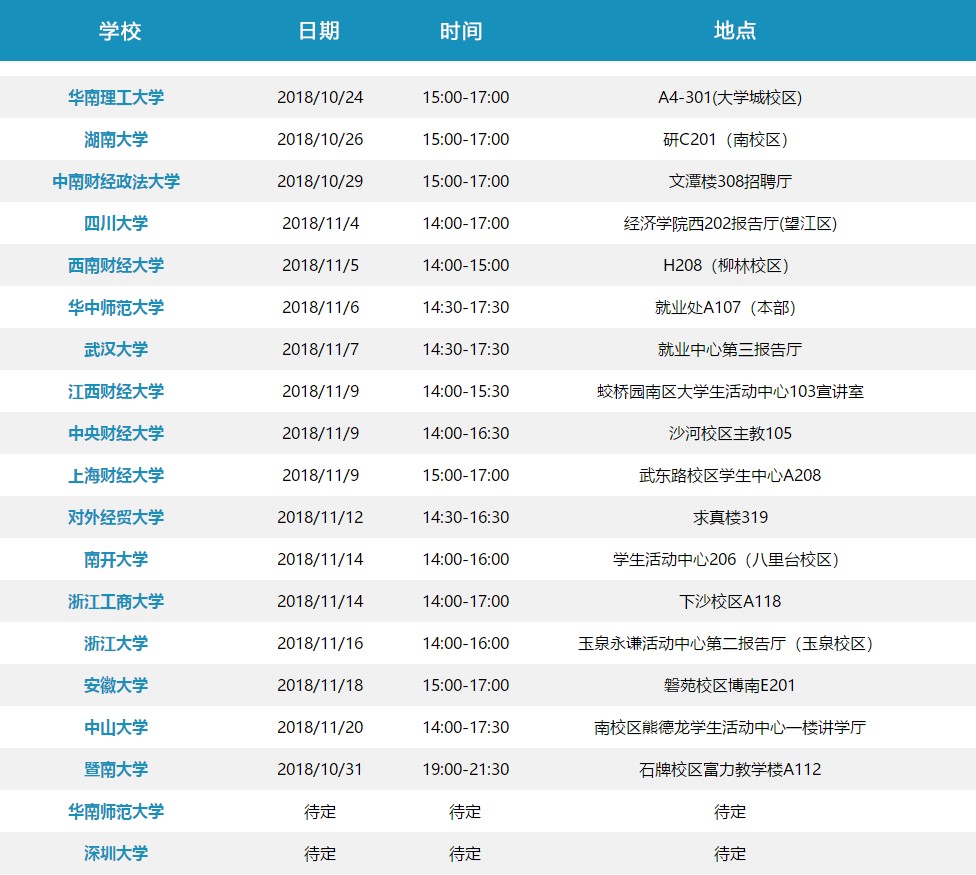Click the 浙江大学 school link
Screen dimensions: 976x875
(x=116, y=643)
